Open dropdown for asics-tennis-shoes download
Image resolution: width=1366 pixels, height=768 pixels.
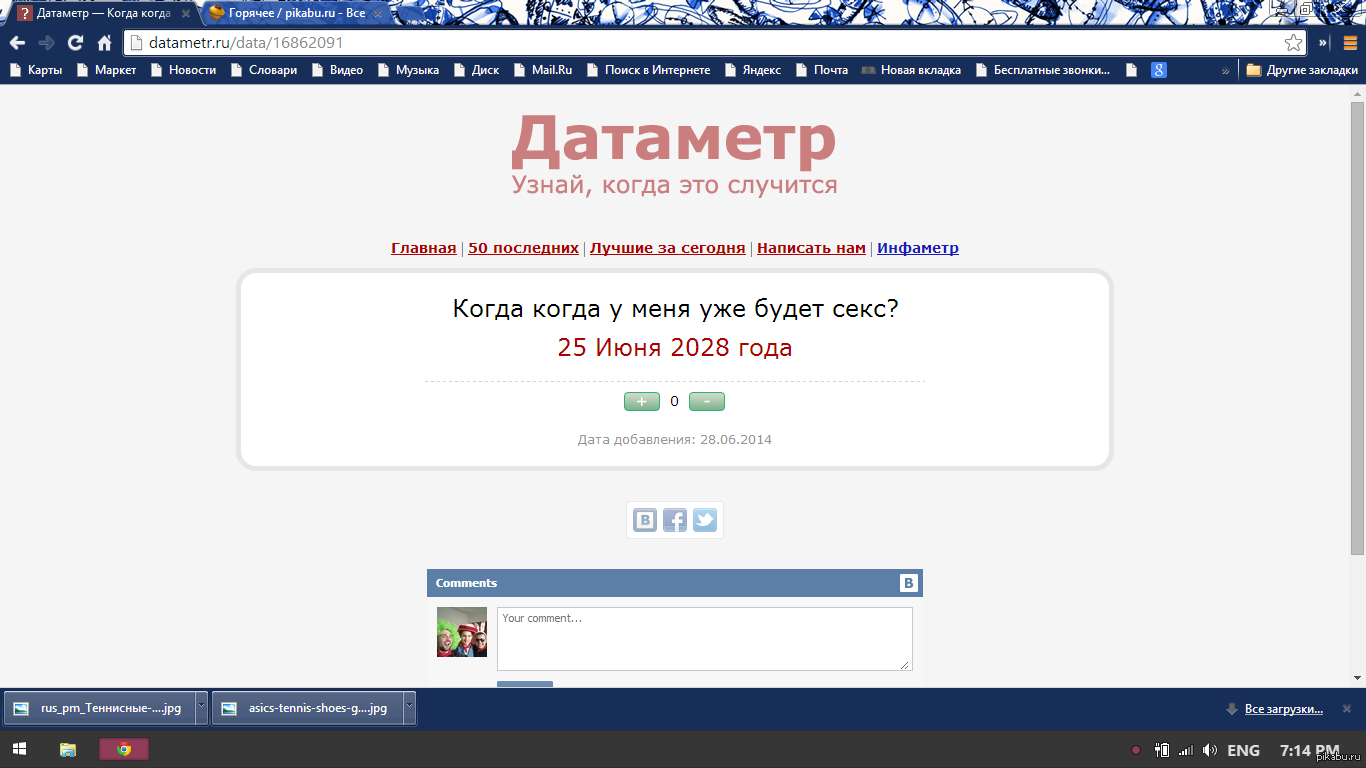[x=408, y=708]
